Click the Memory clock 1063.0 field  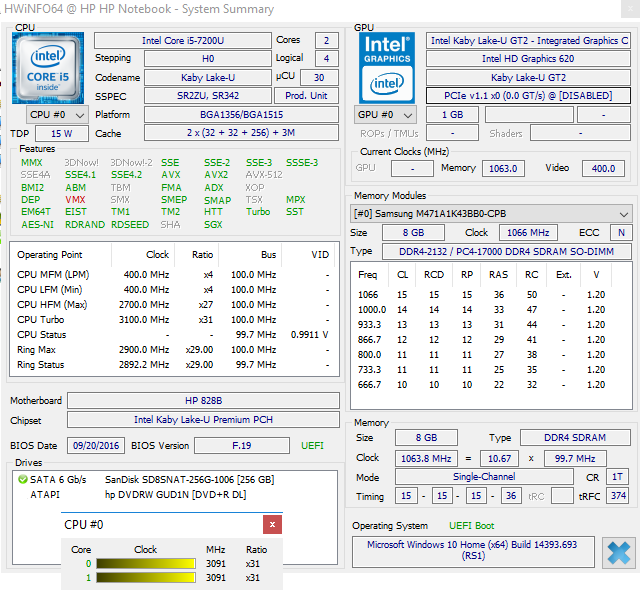coord(503,169)
